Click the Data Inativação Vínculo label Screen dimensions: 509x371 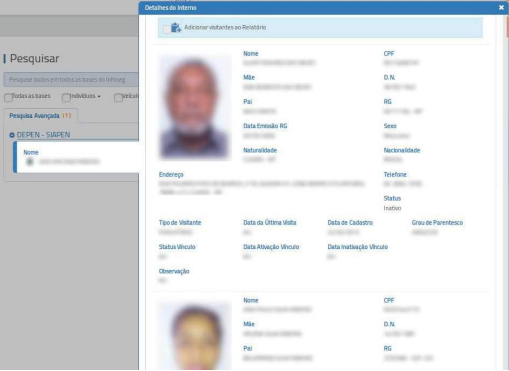point(358,247)
